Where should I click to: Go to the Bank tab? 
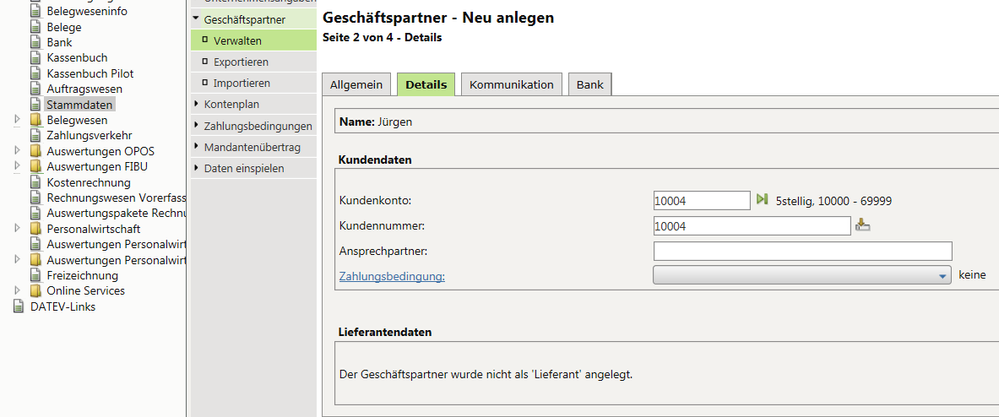pyautogui.click(x=590, y=85)
